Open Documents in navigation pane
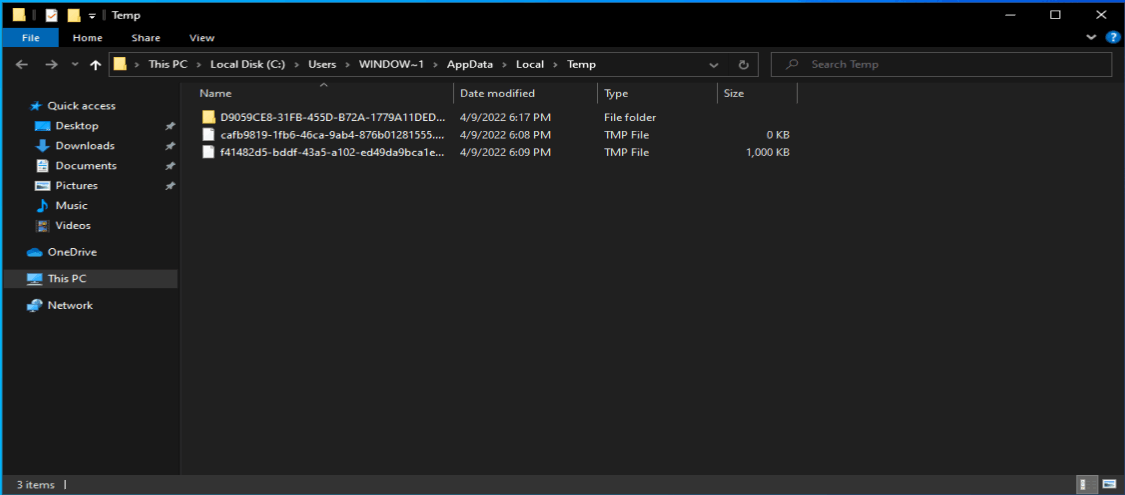This screenshot has width=1125, height=495. tap(85, 166)
